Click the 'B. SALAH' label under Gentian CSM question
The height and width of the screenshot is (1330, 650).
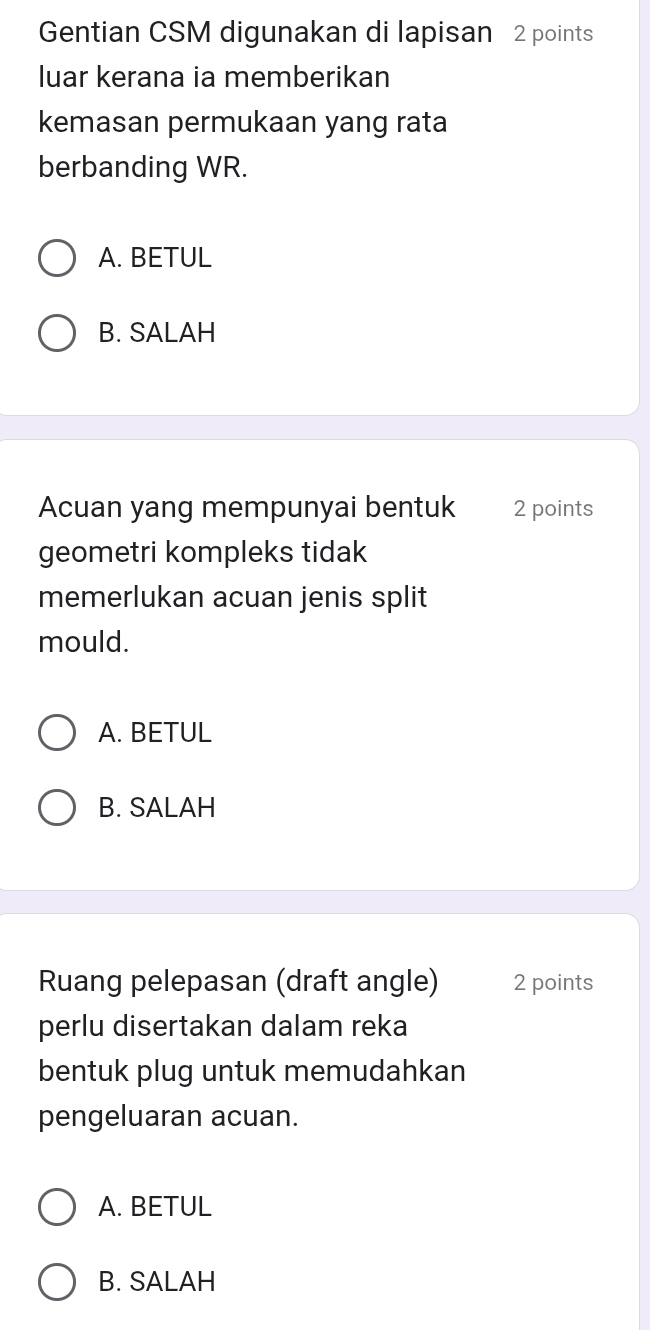pyautogui.click(x=158, y=333)
